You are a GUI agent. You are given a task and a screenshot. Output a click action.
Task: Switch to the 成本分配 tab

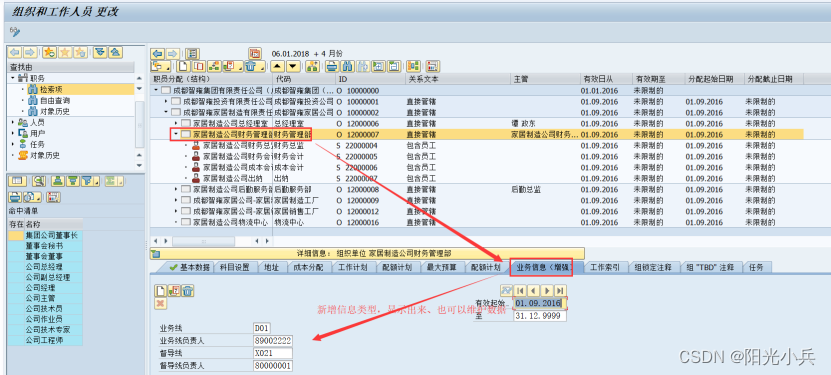click(x=308, y=267)
